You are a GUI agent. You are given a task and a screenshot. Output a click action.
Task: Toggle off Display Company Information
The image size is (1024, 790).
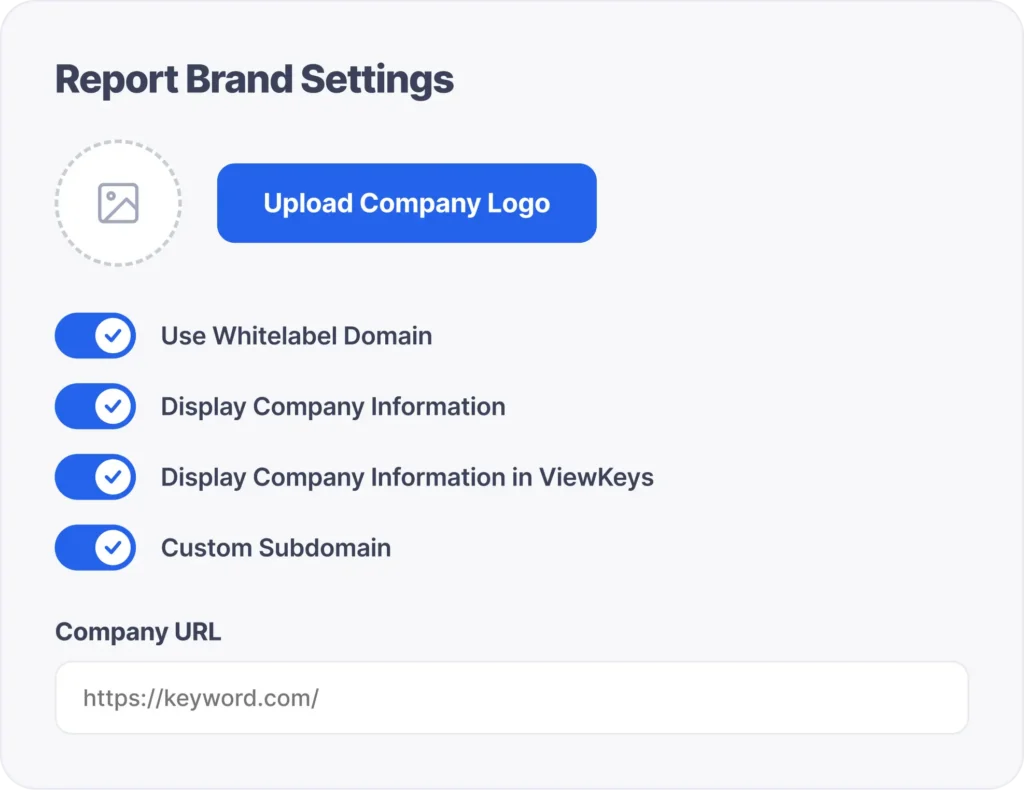tap(95, 407)
